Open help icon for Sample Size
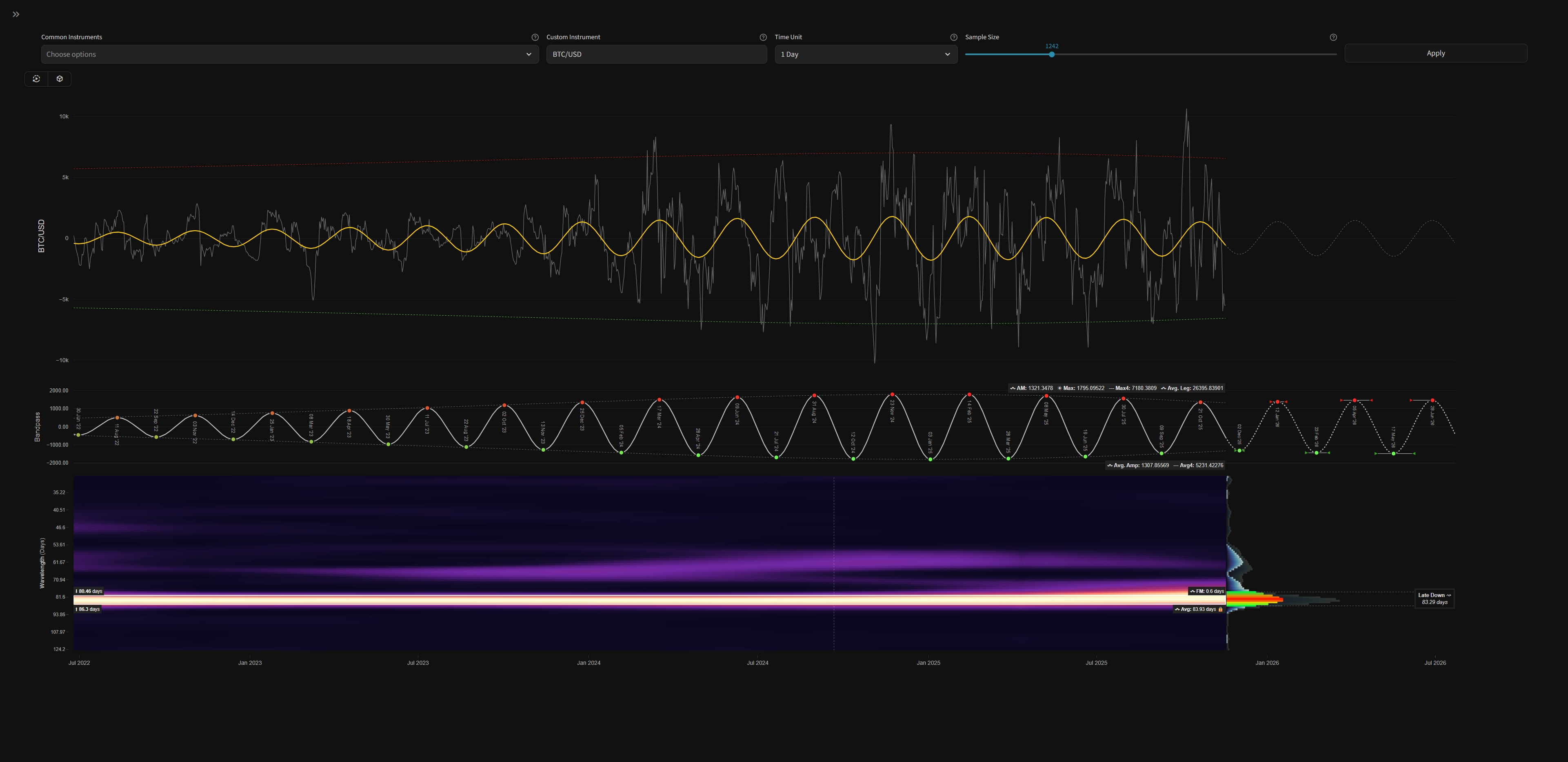This screenshot has width=1568, height=762. tap(1333, 37)
